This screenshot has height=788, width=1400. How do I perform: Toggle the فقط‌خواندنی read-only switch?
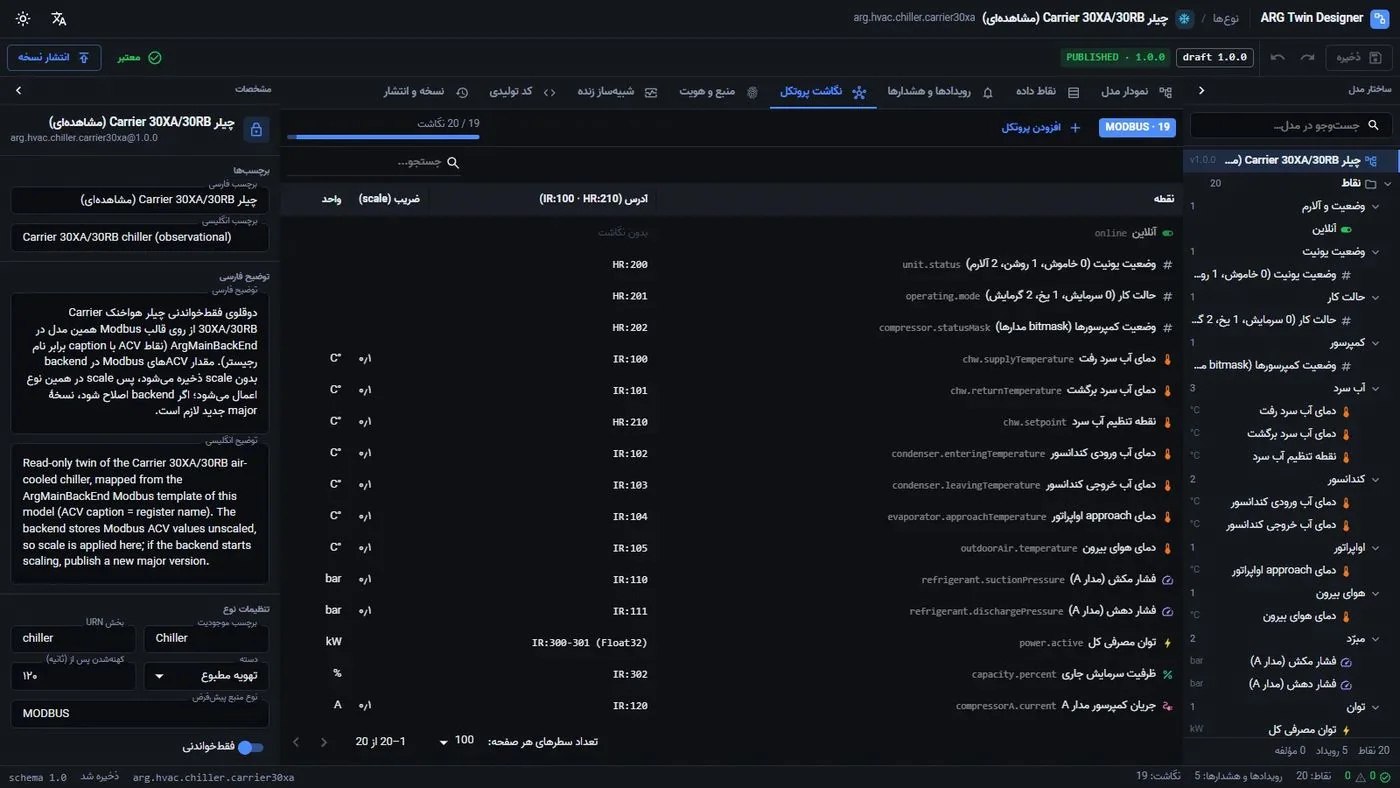[x=251, y=747]
